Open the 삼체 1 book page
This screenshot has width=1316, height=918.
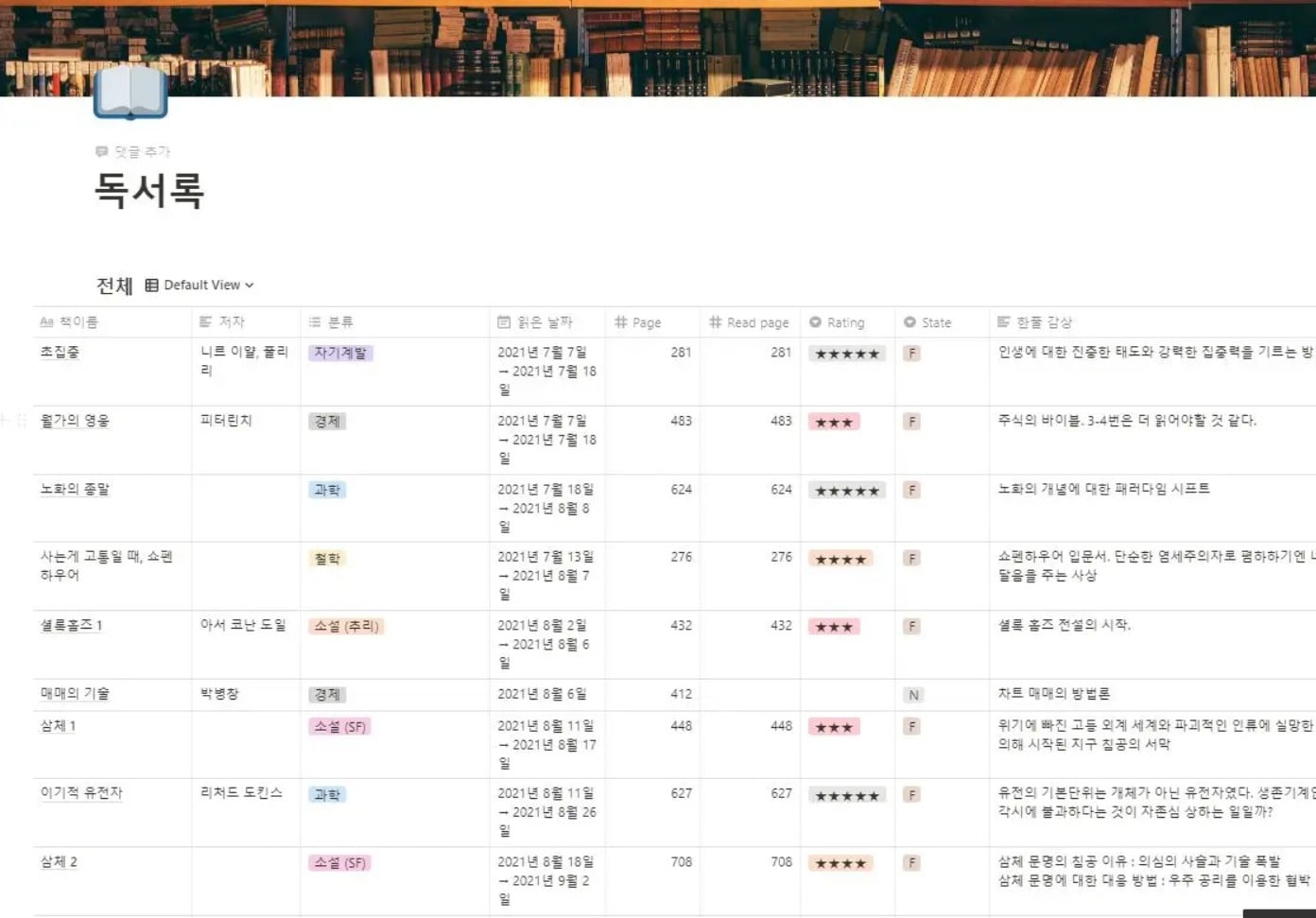(x=58, y=726)
